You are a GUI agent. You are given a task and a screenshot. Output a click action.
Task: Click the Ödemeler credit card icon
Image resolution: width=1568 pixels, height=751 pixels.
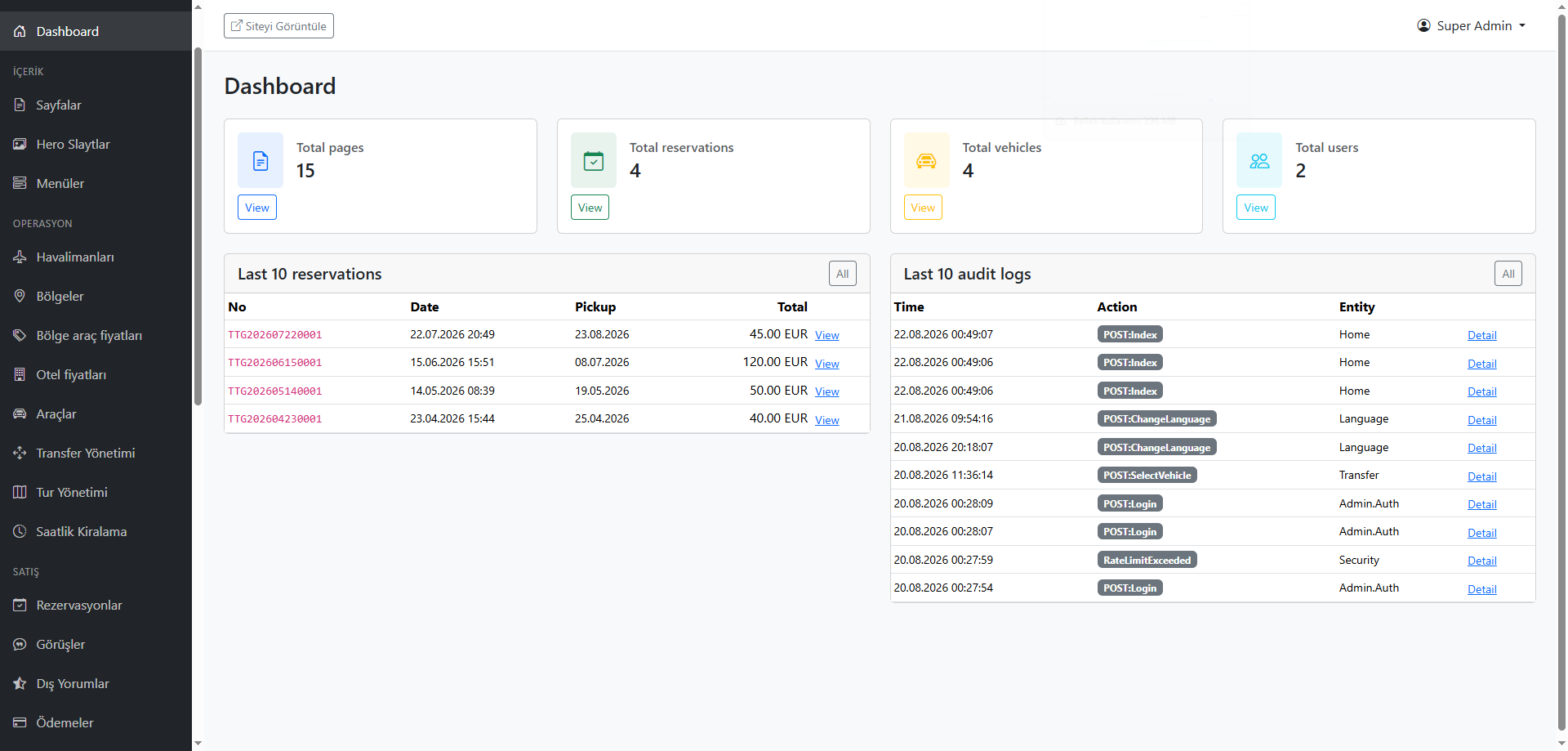point(20,722)
